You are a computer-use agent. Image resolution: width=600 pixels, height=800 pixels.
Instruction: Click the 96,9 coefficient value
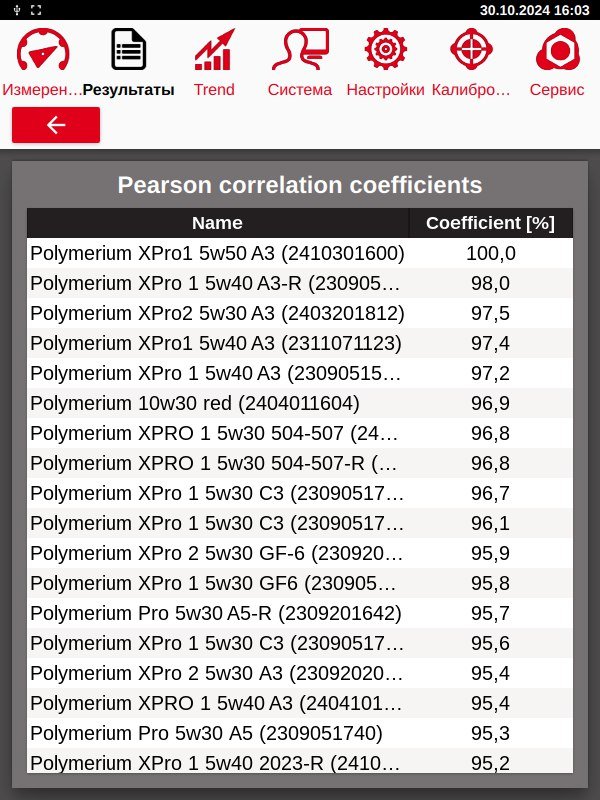(491, 403)
